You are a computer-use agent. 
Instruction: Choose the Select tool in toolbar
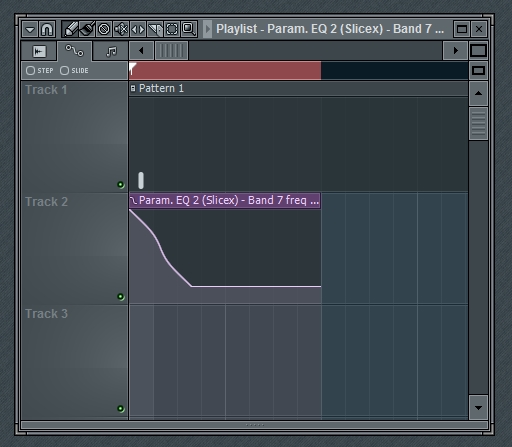pos(172,29)
